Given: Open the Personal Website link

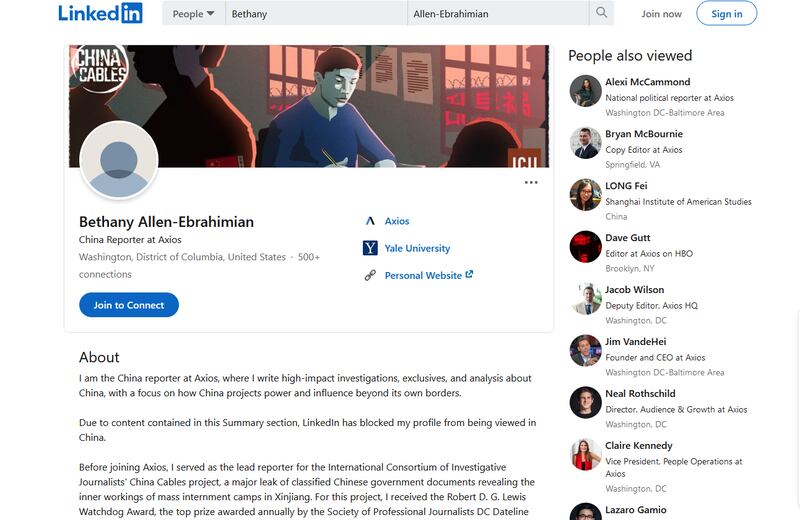Looking at the screenshot, I should click(x=423, y=276).
